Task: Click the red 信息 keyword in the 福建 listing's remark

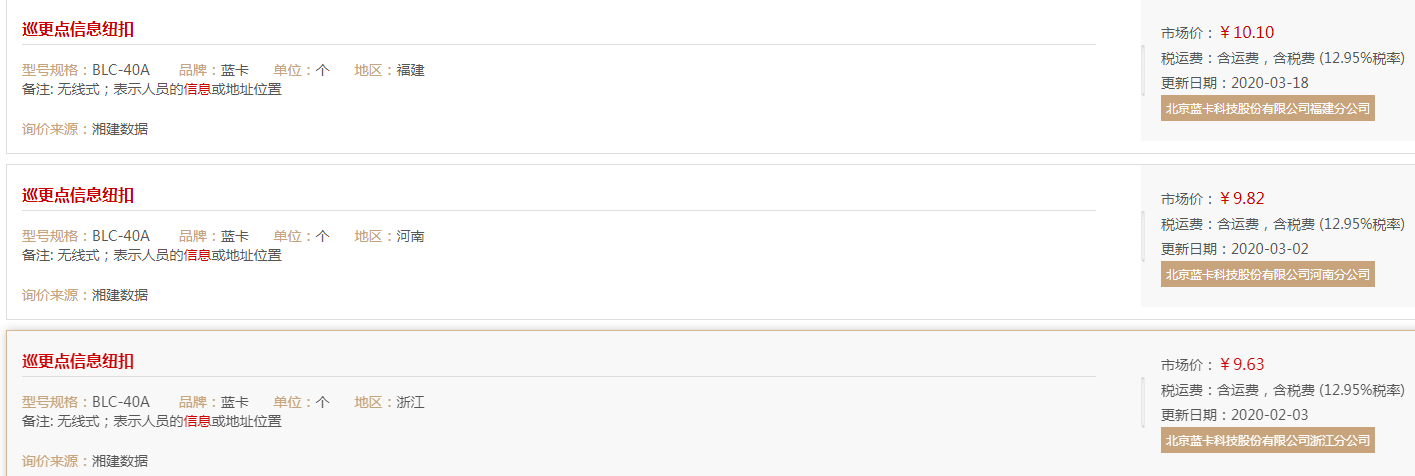Action: (x=197, y=89)
